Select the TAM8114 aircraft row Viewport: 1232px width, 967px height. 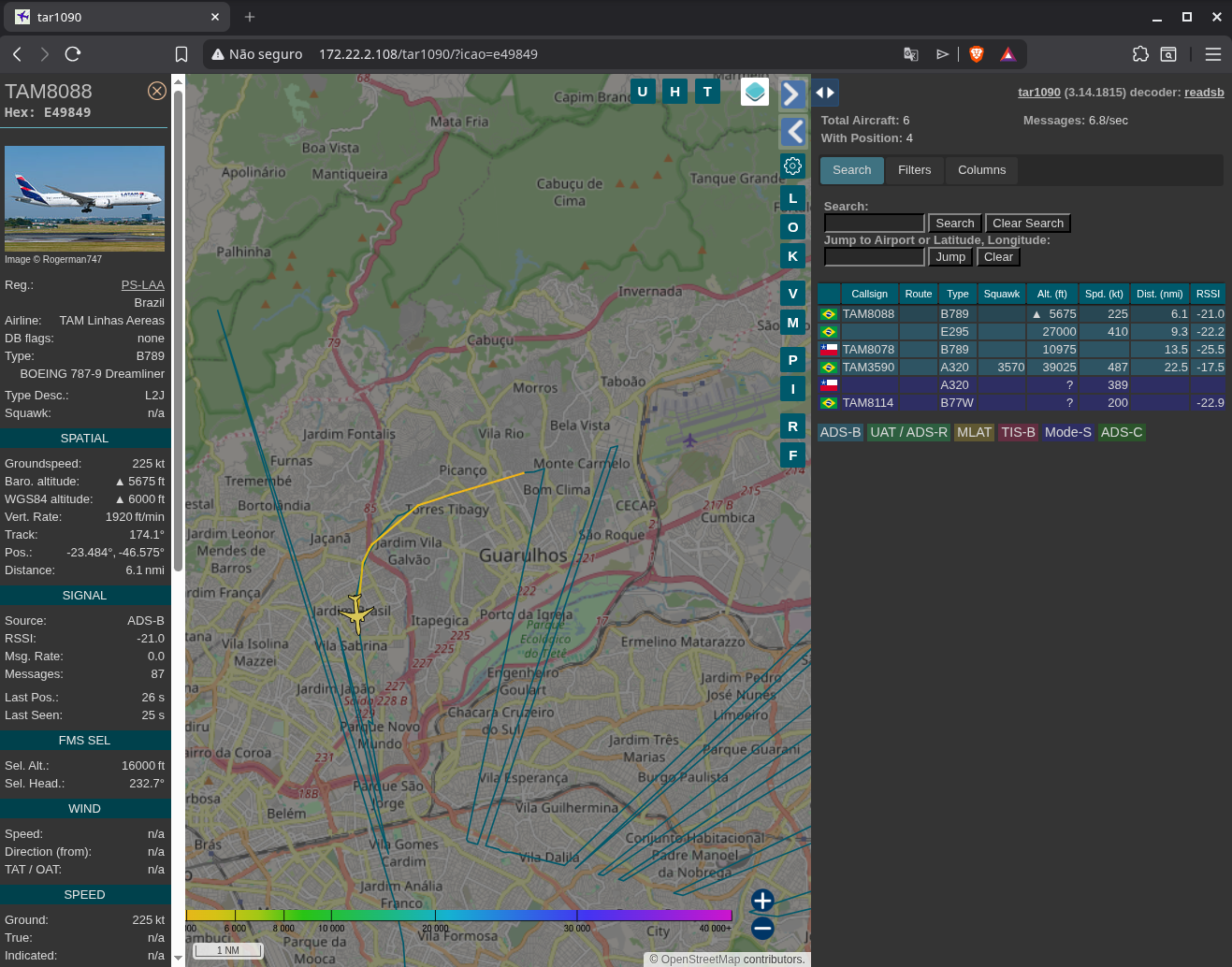(x=1021, y=403)
